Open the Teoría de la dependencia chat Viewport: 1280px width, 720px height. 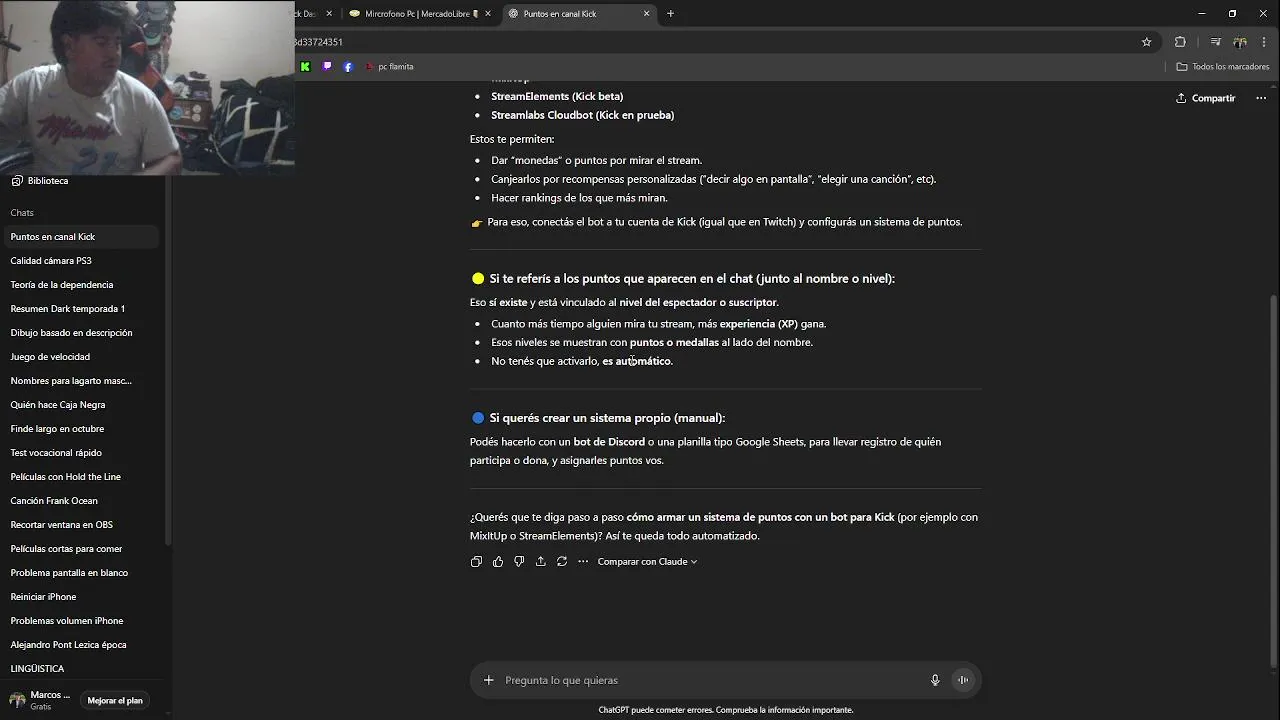point(80,285)
